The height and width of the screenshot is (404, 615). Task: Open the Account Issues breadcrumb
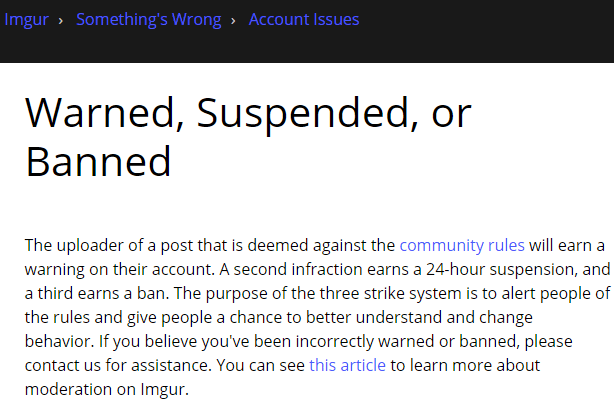304,20
